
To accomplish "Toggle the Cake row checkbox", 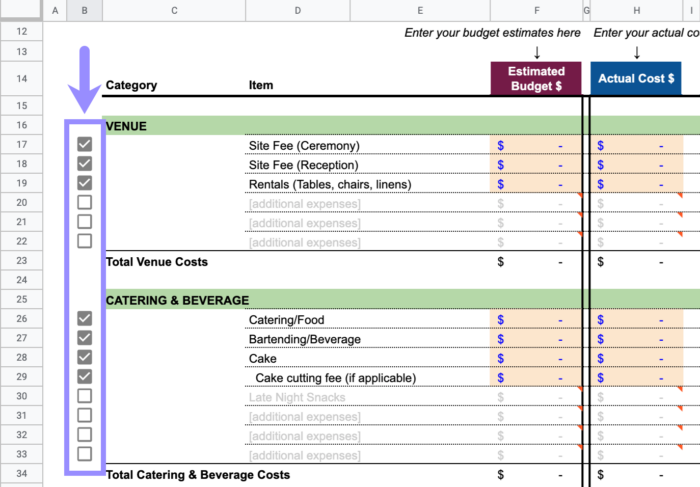I will 84,357.
